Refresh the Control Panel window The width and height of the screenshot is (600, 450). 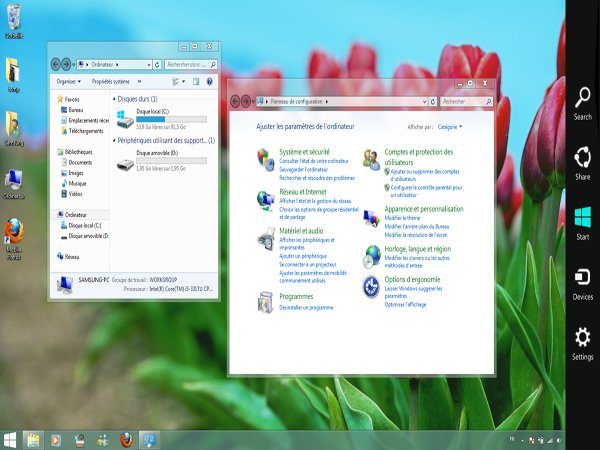[433, 101]
